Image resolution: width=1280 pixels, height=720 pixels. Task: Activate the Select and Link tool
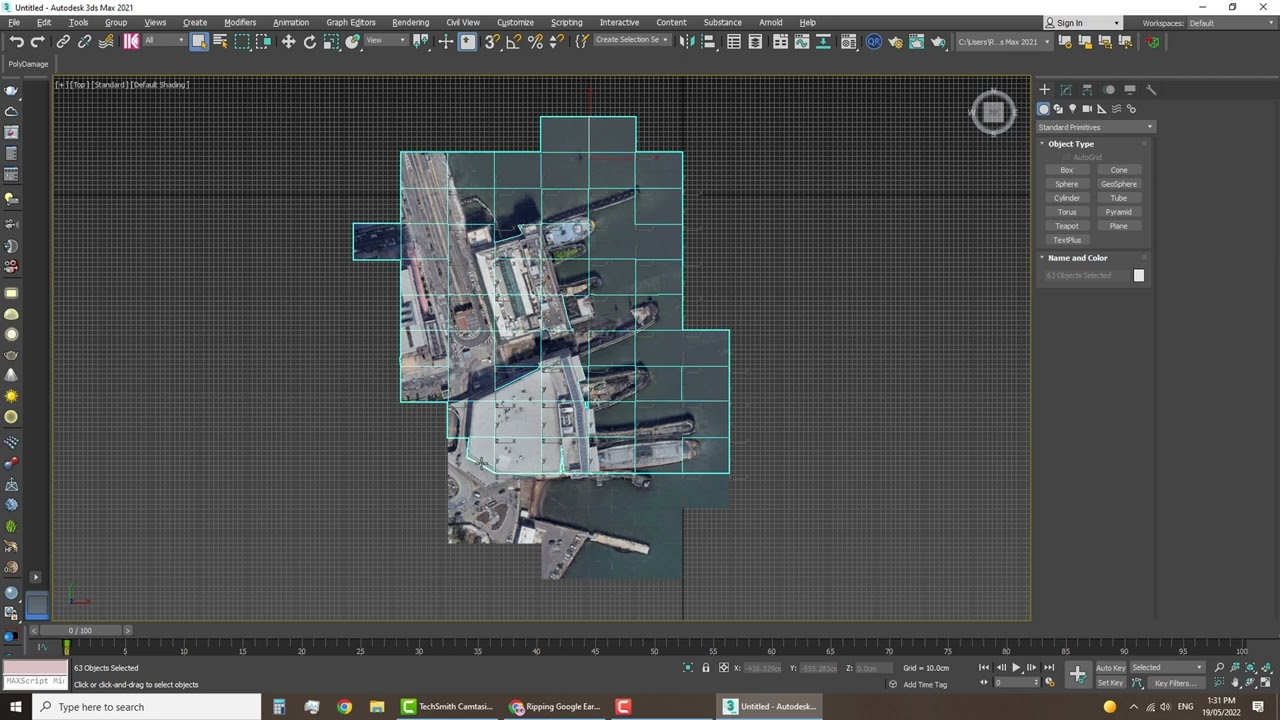coord(63,41)
